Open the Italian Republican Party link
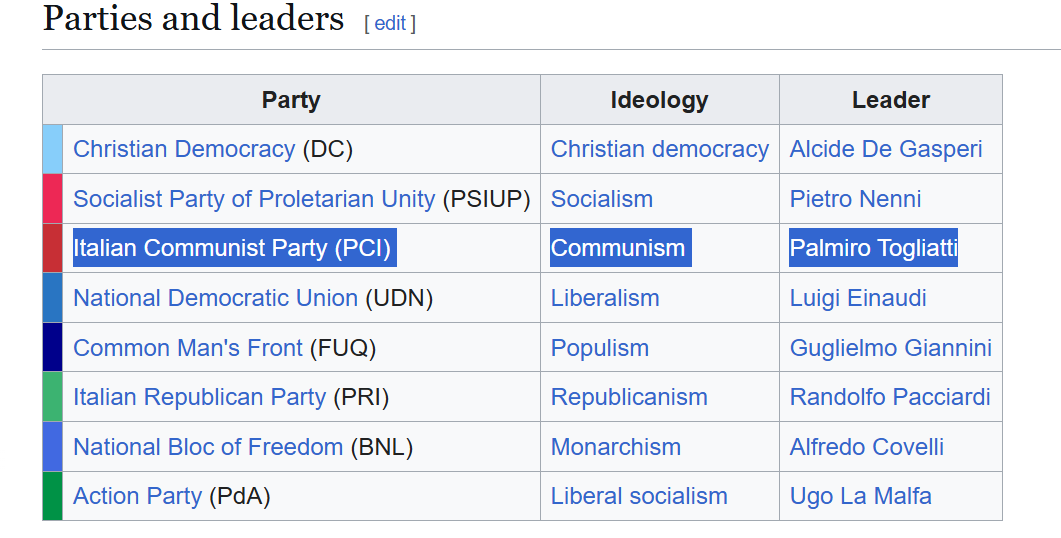 click(x=200, y=397)
